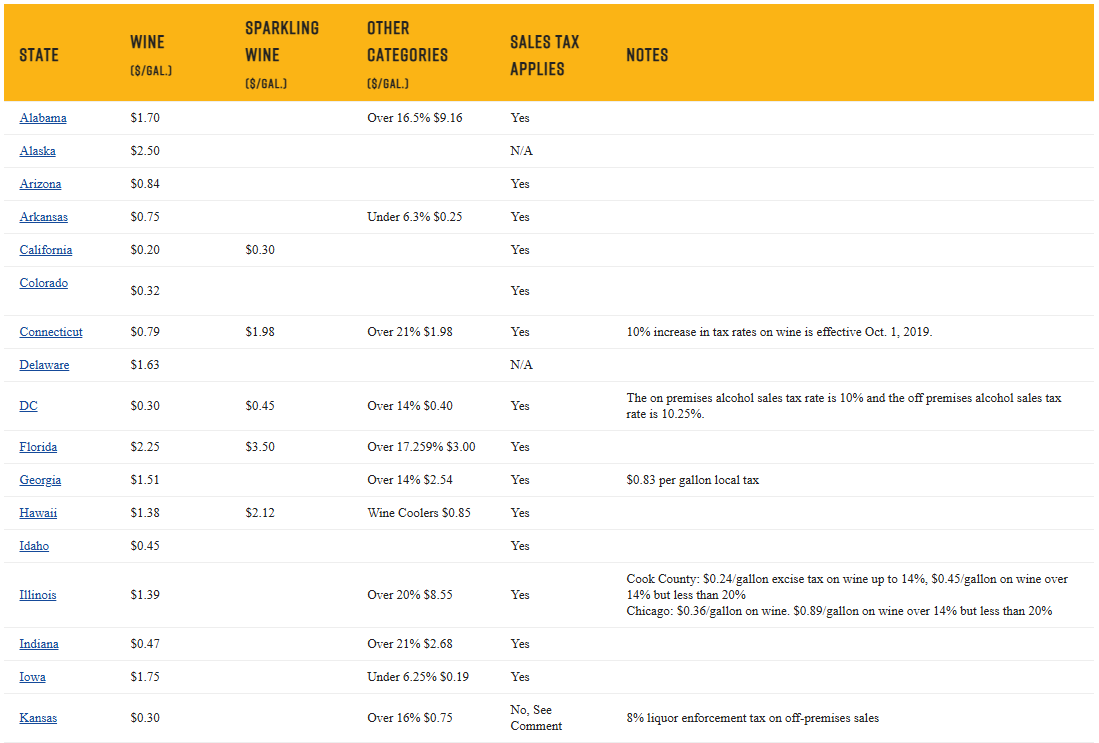
Task: Click the State column header
Action: pyautogui.click(x=39, y=55)
